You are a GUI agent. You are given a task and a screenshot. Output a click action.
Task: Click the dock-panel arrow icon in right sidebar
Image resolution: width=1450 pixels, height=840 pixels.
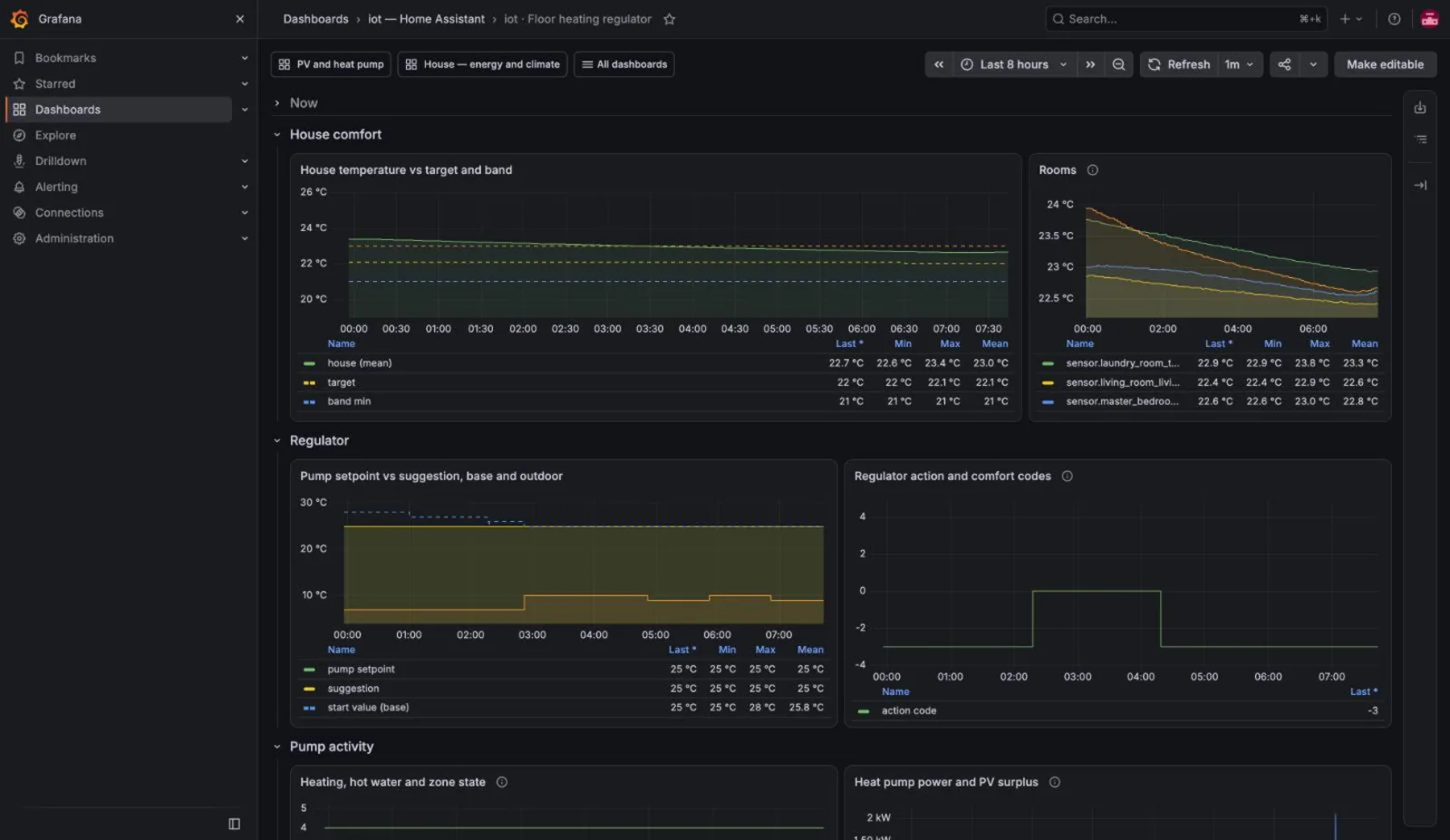tap(1420, 185)
